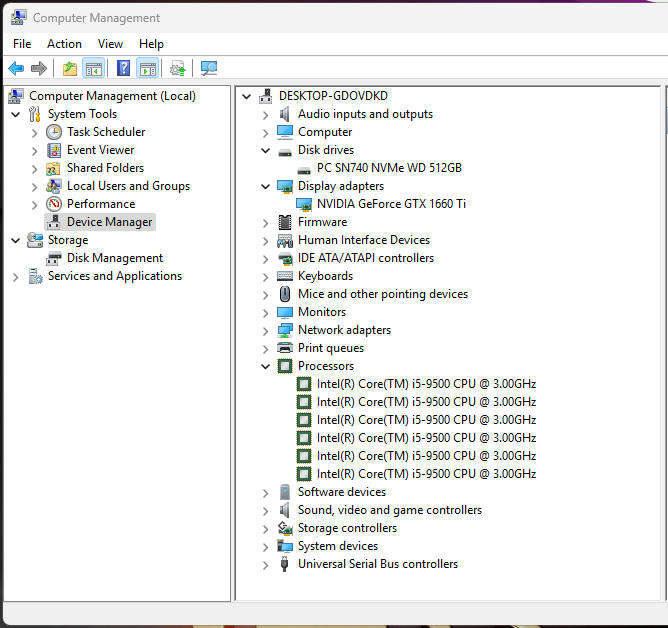Select Monitors category label

point(322,312)
